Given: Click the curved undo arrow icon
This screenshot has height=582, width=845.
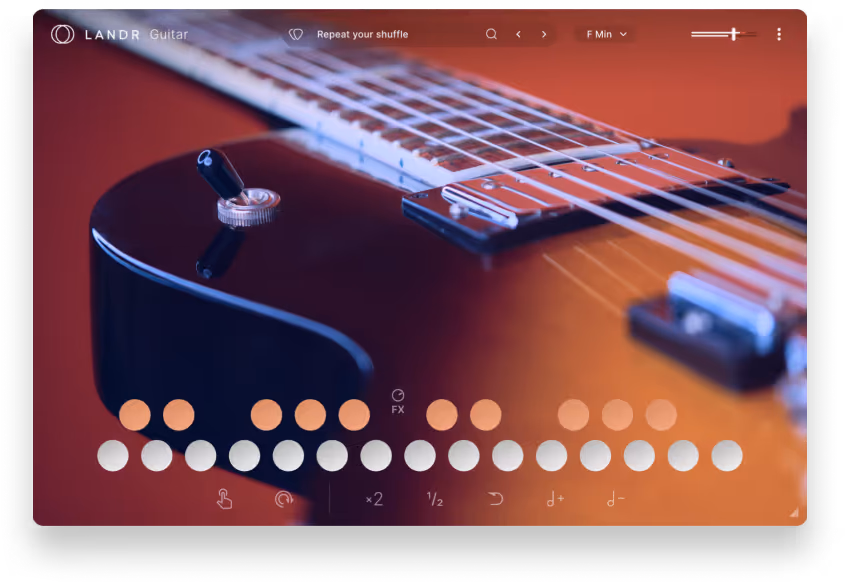Looking at the screenshot, I should coord(495,499).
